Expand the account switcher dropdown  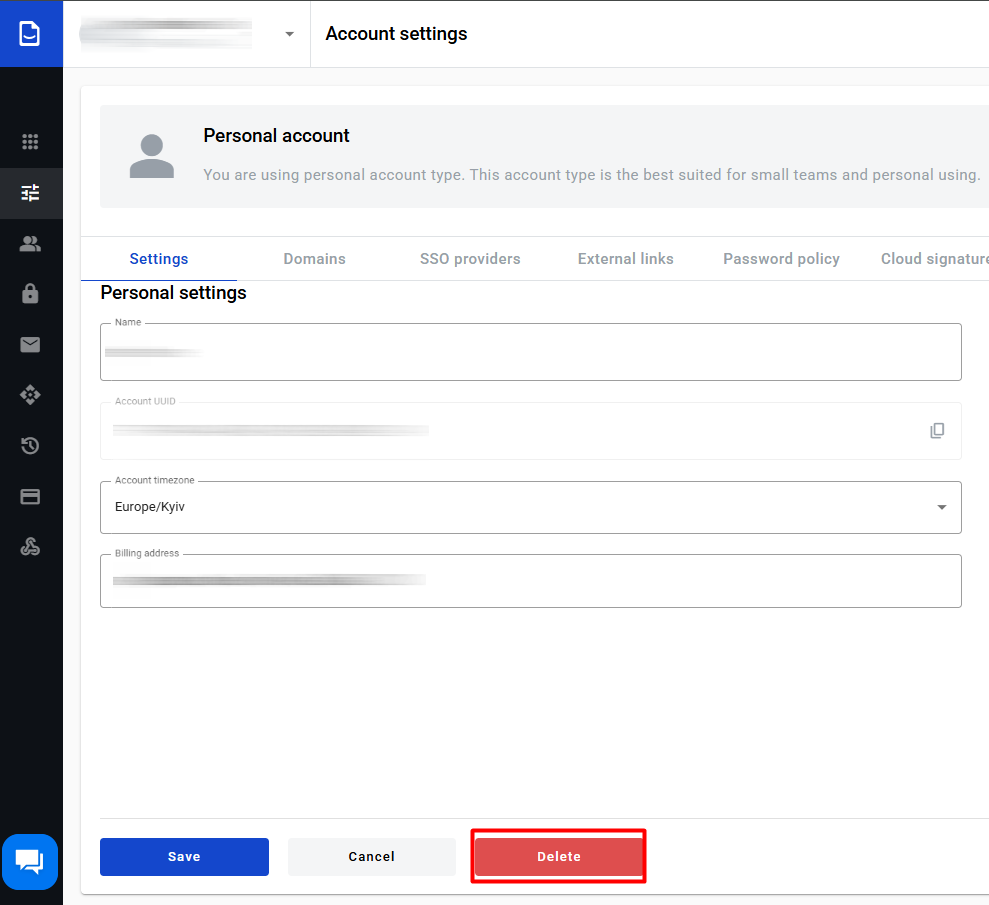pyautogui.click(x=290, y=34)
